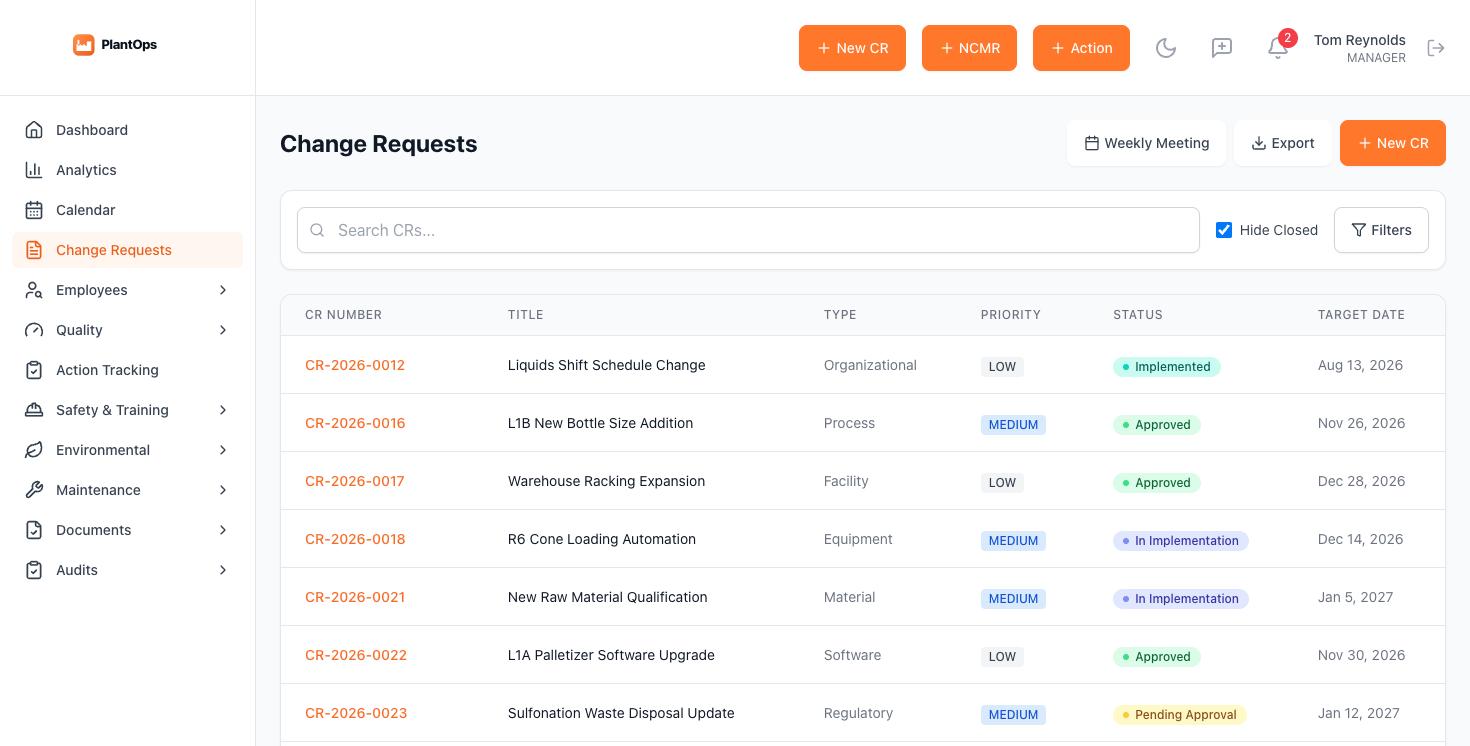This screenshot has width=1470, height=746.
Task: Click 'Dec 28, 2026' target date
Action: click(1361, 481)
